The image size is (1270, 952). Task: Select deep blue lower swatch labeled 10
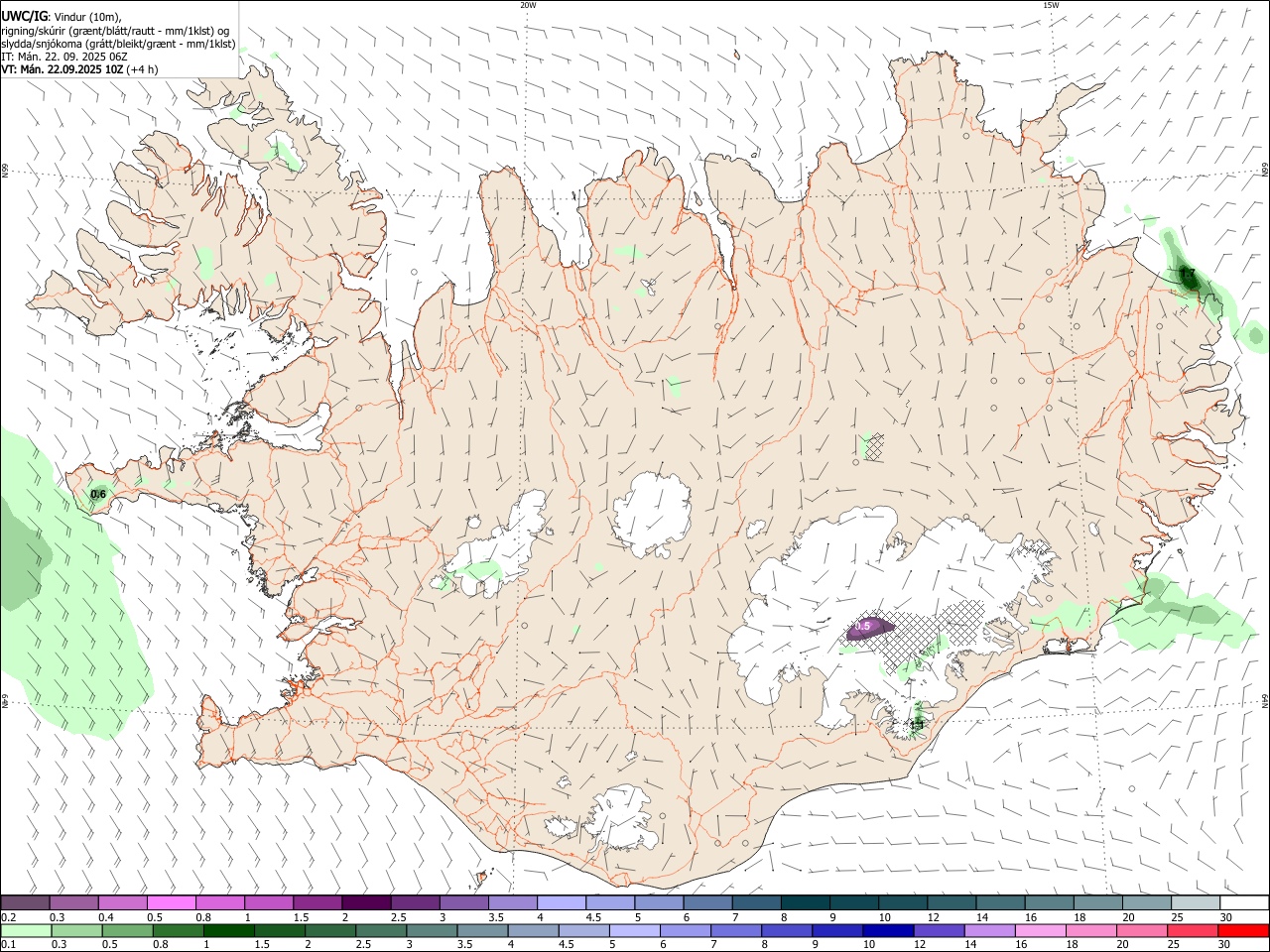pos(888,930)
